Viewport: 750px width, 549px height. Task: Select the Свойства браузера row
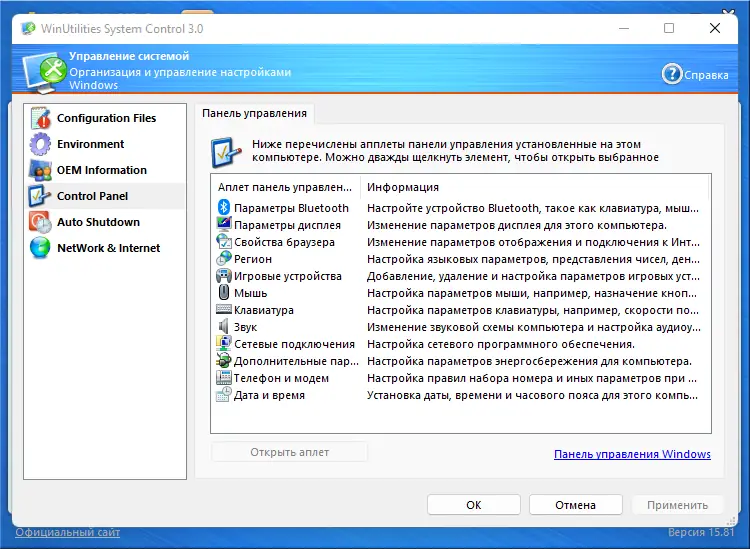click(x=460, y=242)
